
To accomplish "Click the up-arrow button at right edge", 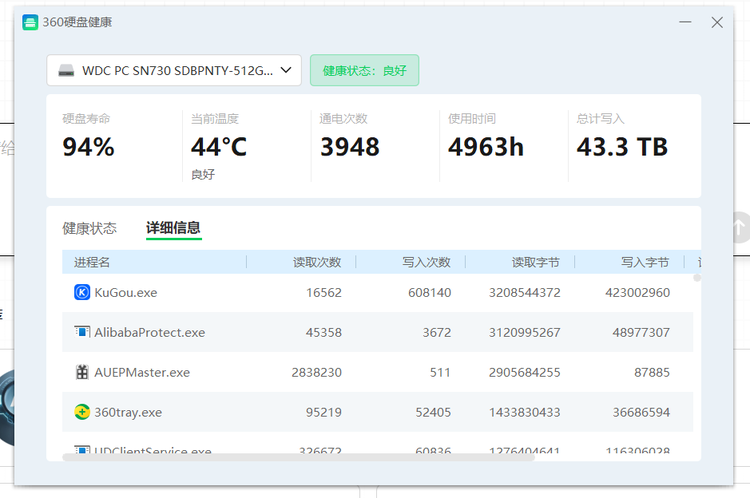I will point(739,227).
